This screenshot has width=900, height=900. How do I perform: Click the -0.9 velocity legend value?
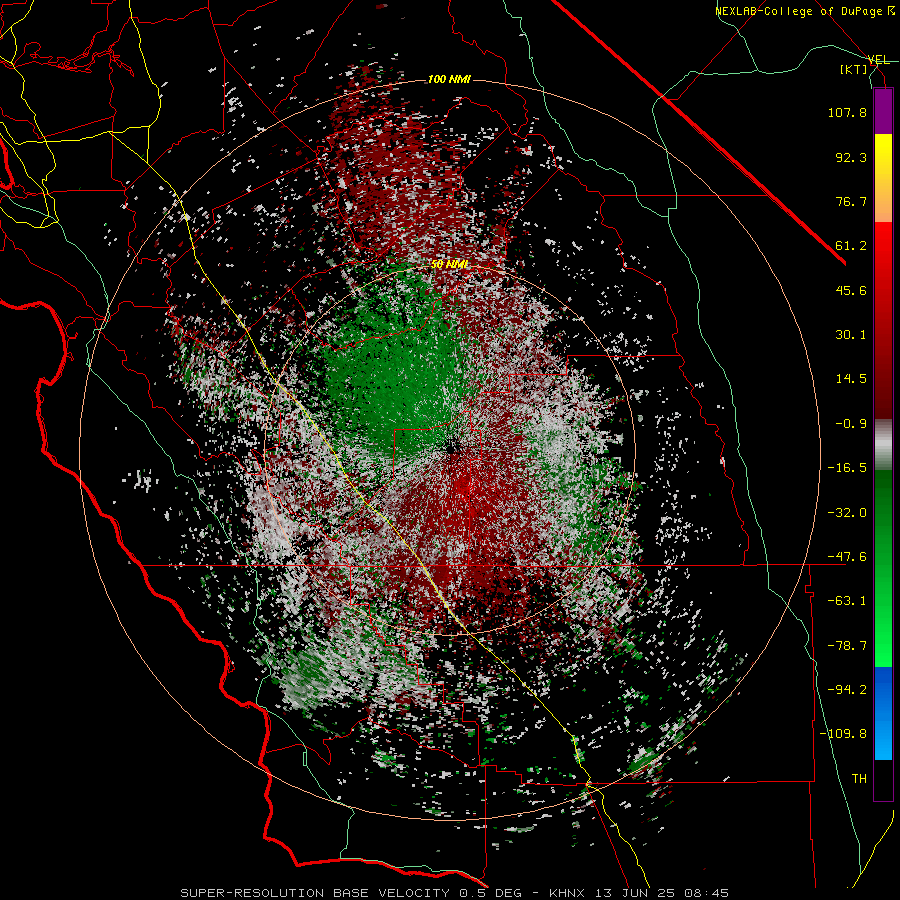851,424
